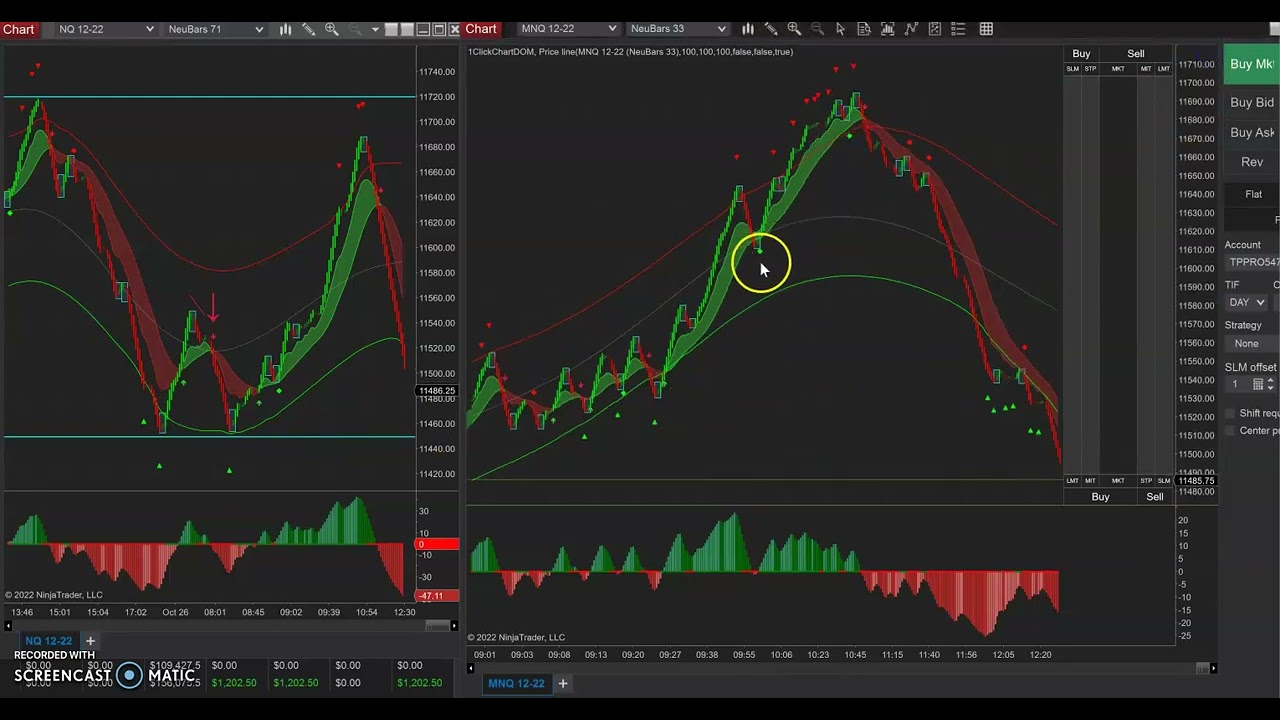Viewport: 1280px width, 720px height.
Task: Click top MKT column header in DOM
Action: tap(1118, 69)
